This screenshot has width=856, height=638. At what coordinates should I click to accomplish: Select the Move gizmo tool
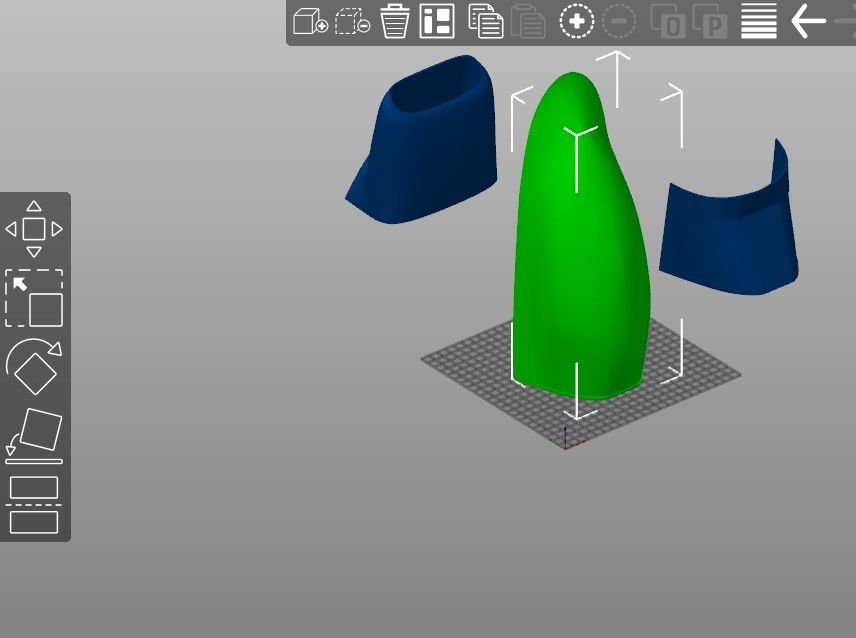[x=34, y=229]
